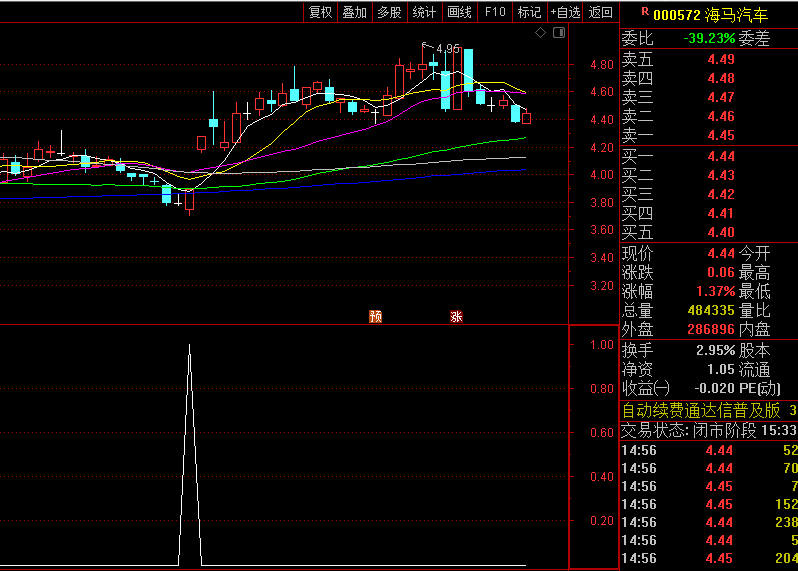The image size is (798, 571).
Task: Add stock to watchlist with +自选
Action: pos(565,12)
